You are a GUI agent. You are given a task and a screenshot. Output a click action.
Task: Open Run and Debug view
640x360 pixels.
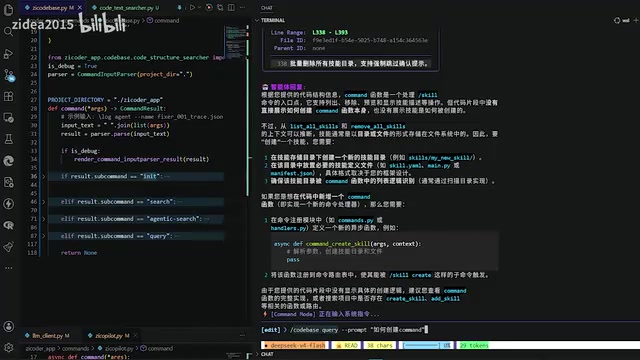tap(9, 53)
